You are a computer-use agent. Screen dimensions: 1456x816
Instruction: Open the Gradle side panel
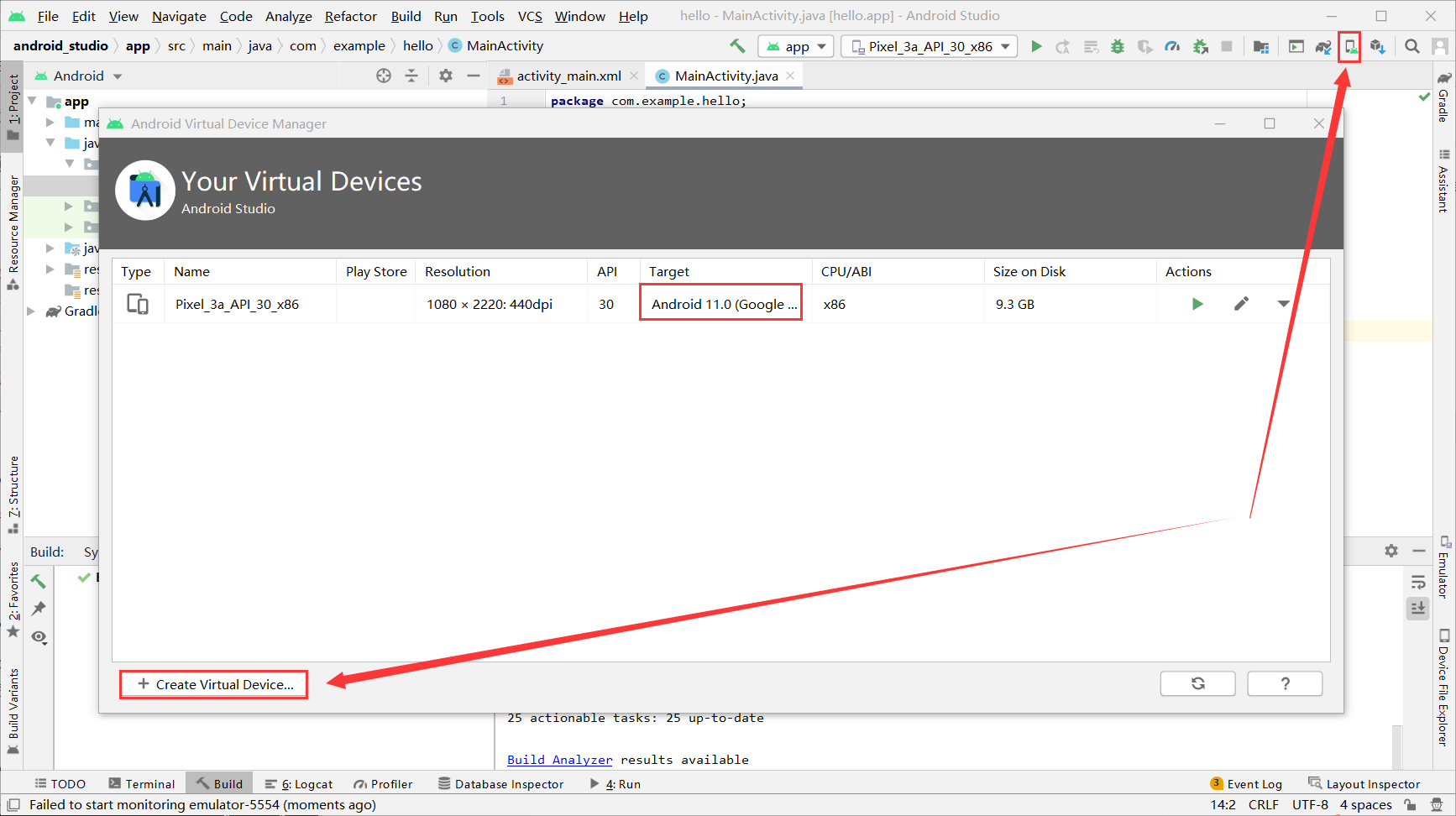point(1443,97)
